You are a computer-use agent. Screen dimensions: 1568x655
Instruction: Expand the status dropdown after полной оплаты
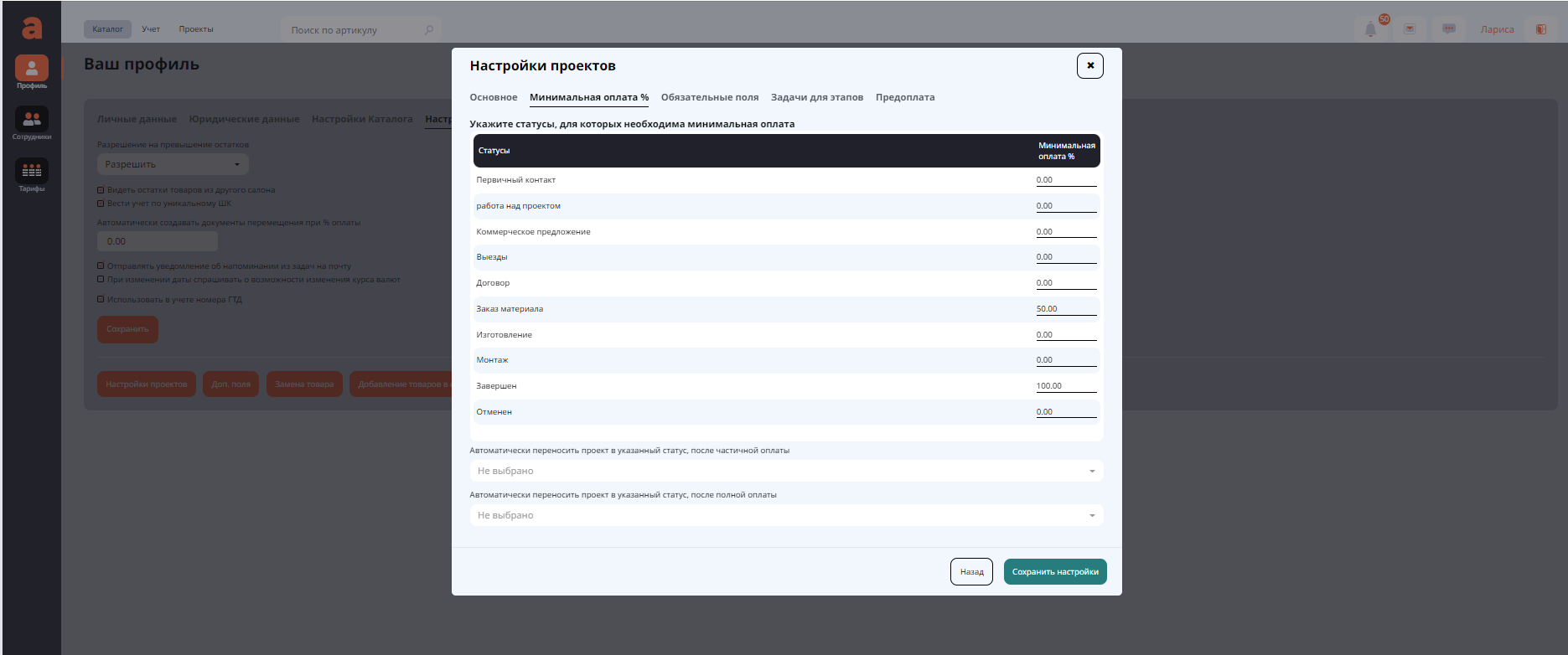pos(786,515)
